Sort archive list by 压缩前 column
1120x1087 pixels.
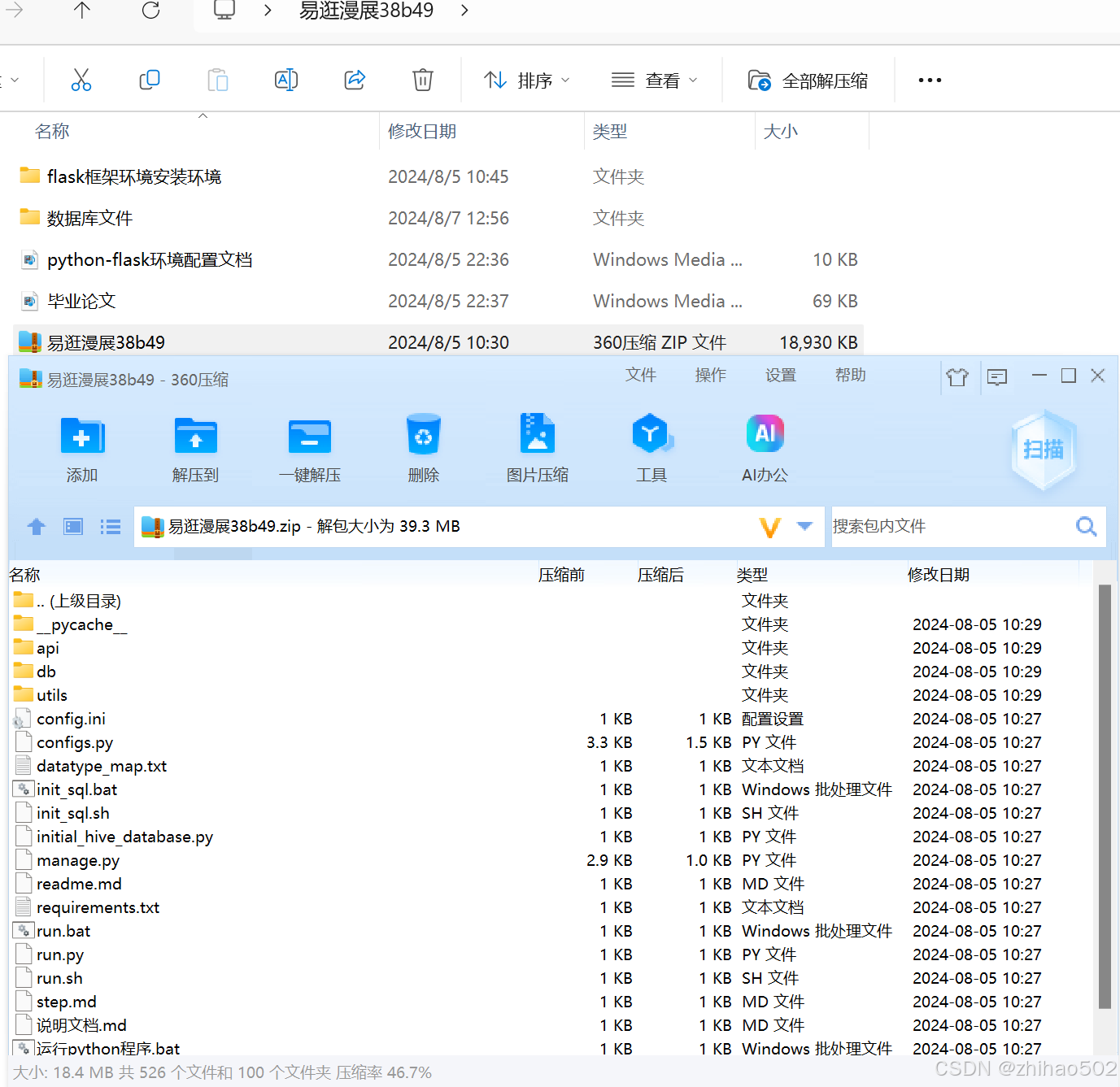561,575
